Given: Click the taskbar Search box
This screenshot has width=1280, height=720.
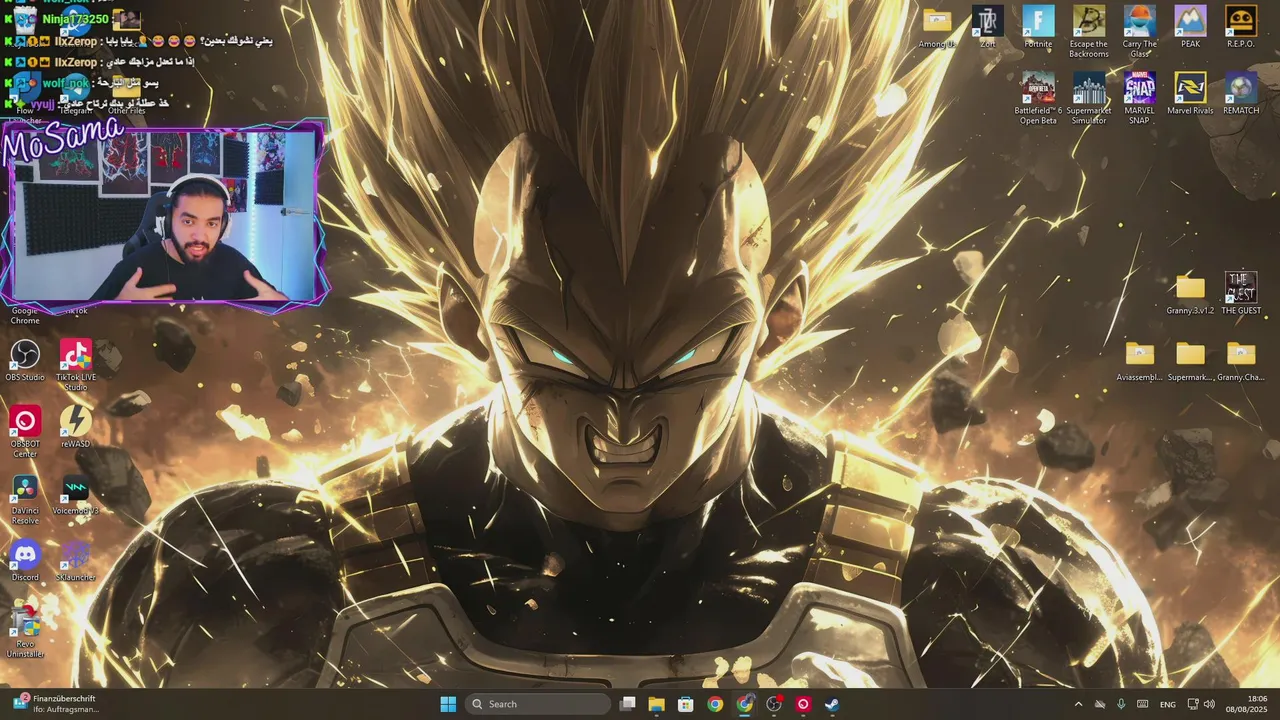Looking at the screenshot, I should coord(538,704).
